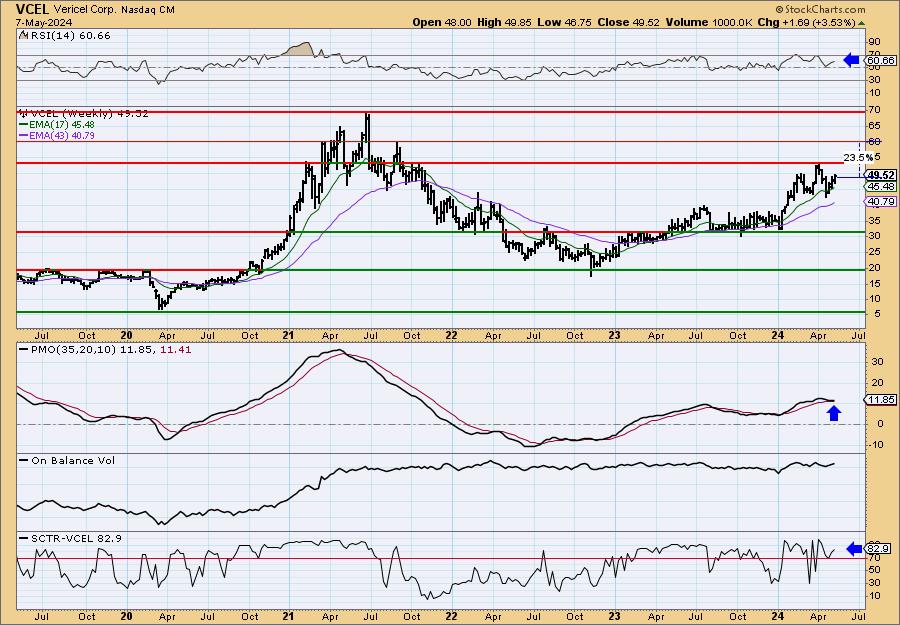
Task: Click the Open 48.00 value
Action: (x=442, y=22)
